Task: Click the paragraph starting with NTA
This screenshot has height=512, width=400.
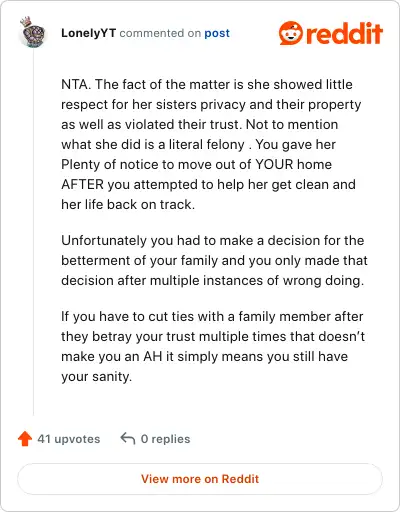Action: 211,144
